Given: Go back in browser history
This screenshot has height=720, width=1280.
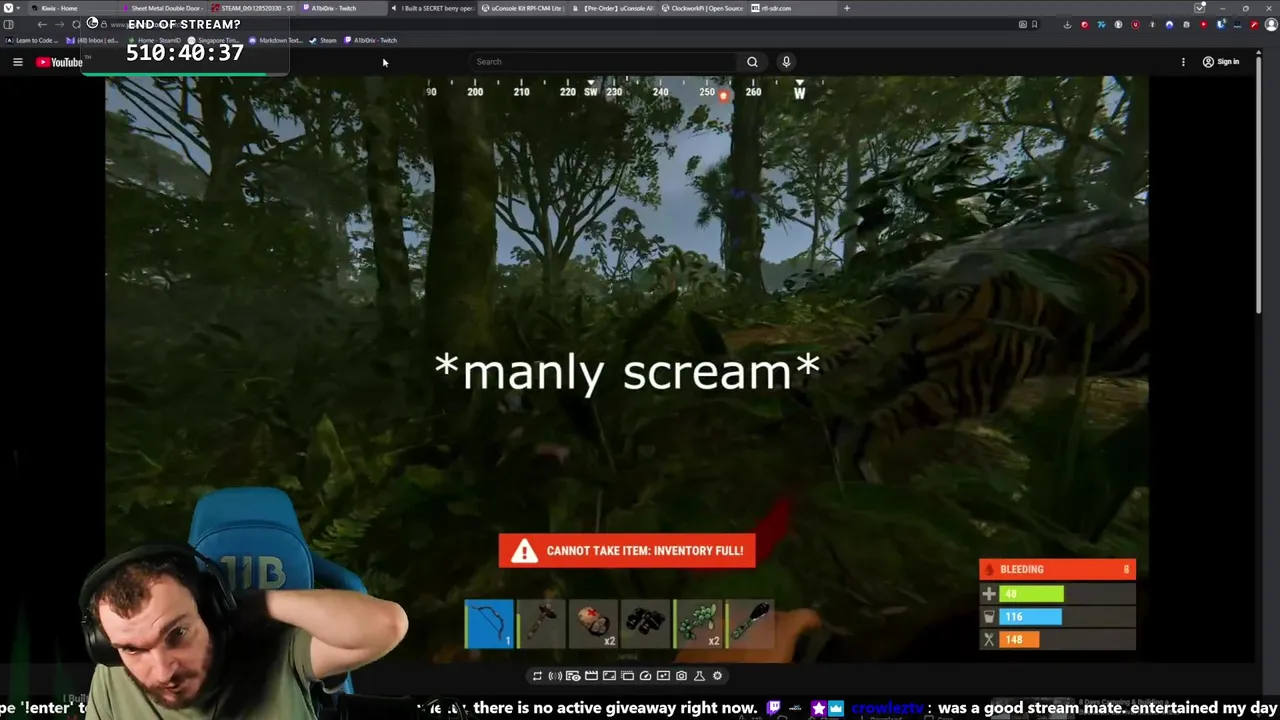Looking at the screenshot, I should [x=42, y=24].
